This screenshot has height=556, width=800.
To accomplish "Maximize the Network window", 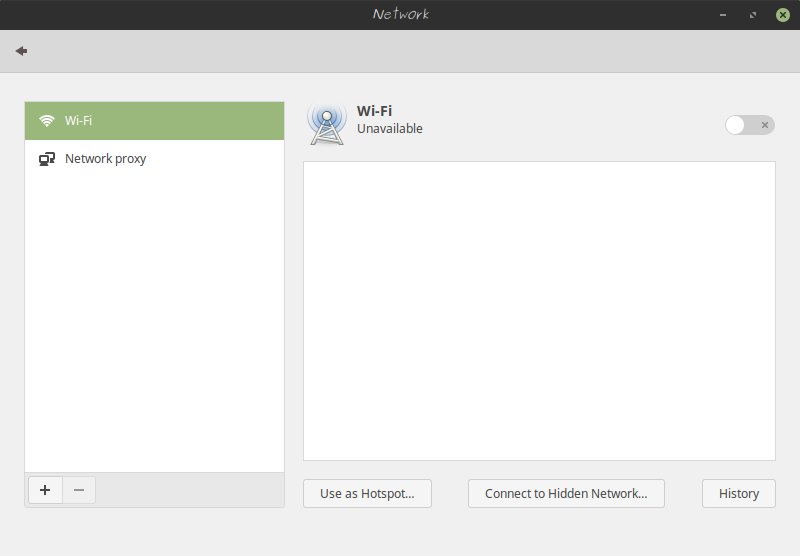I will 753,15.
